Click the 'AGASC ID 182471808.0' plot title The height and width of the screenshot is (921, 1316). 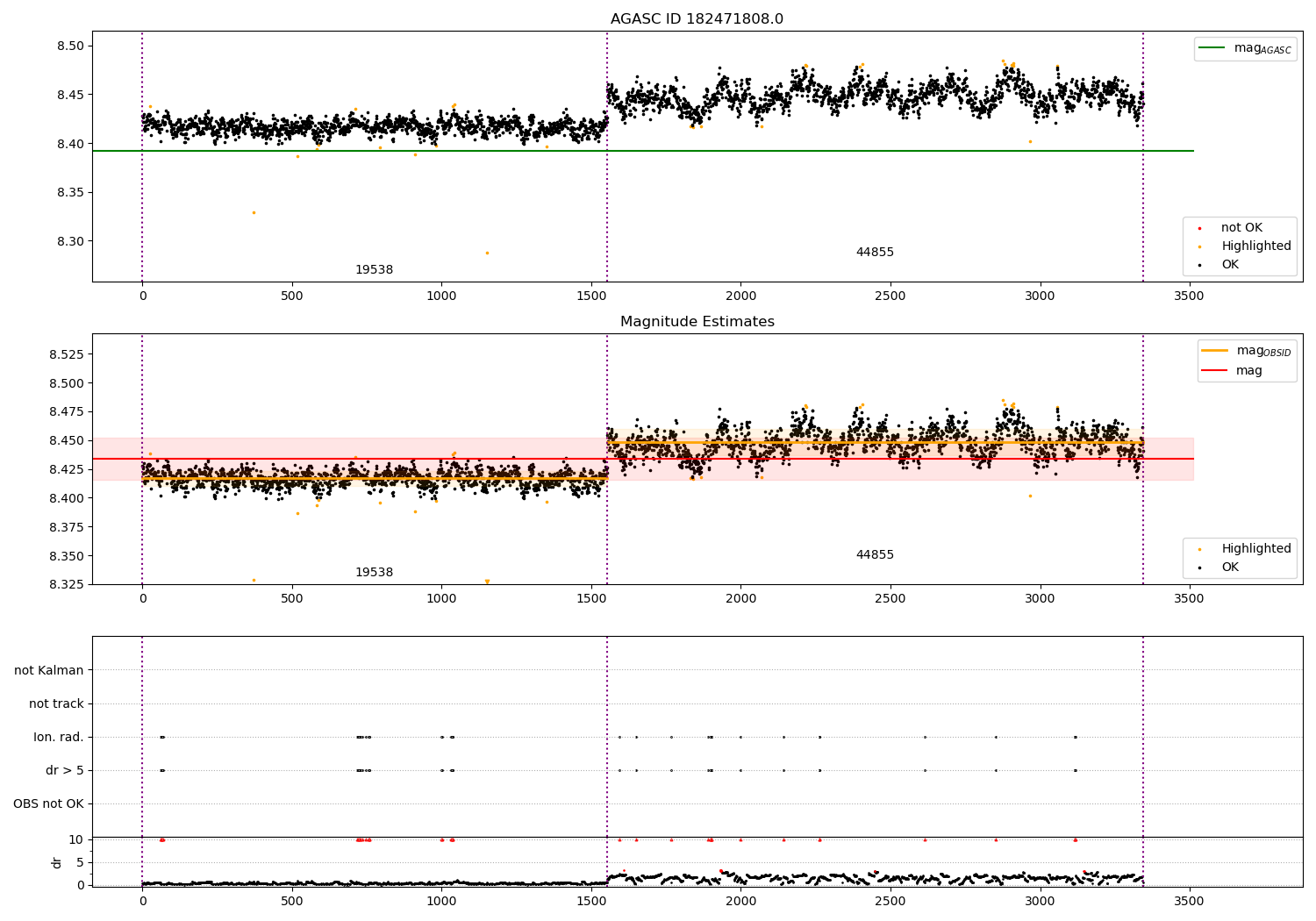[x=697, y=19]
